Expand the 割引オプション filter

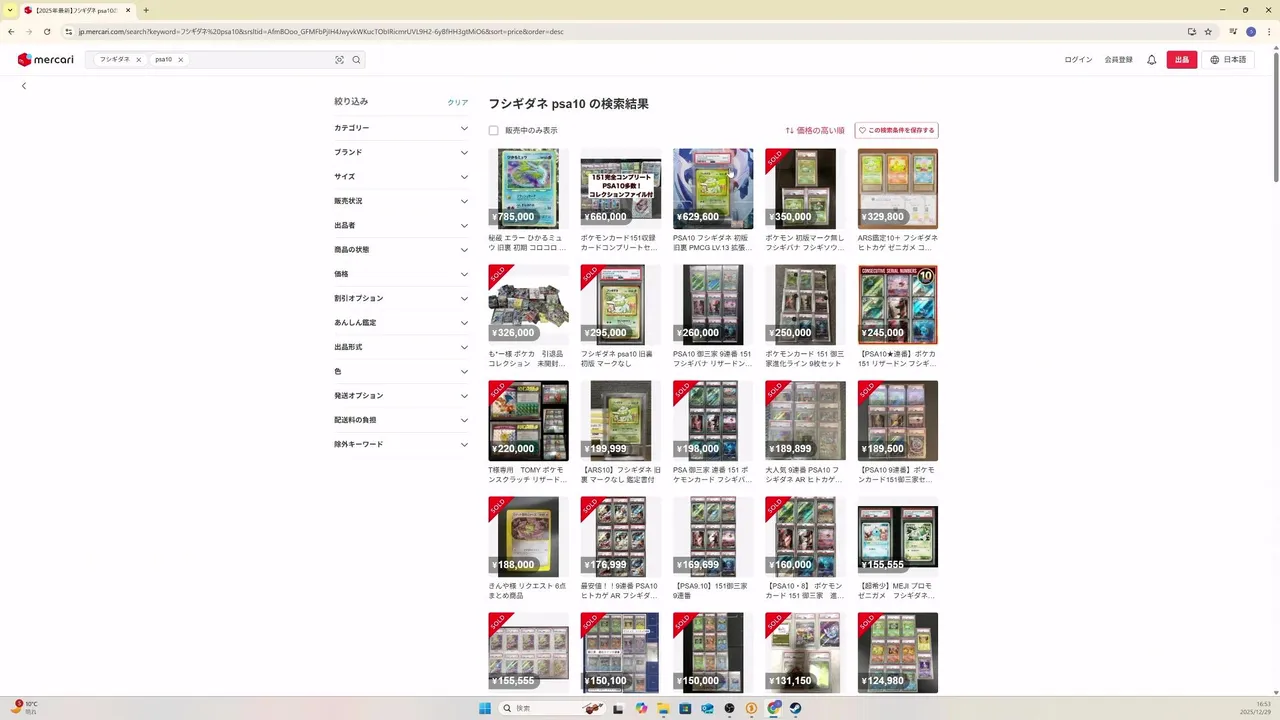tap(401, 298)
